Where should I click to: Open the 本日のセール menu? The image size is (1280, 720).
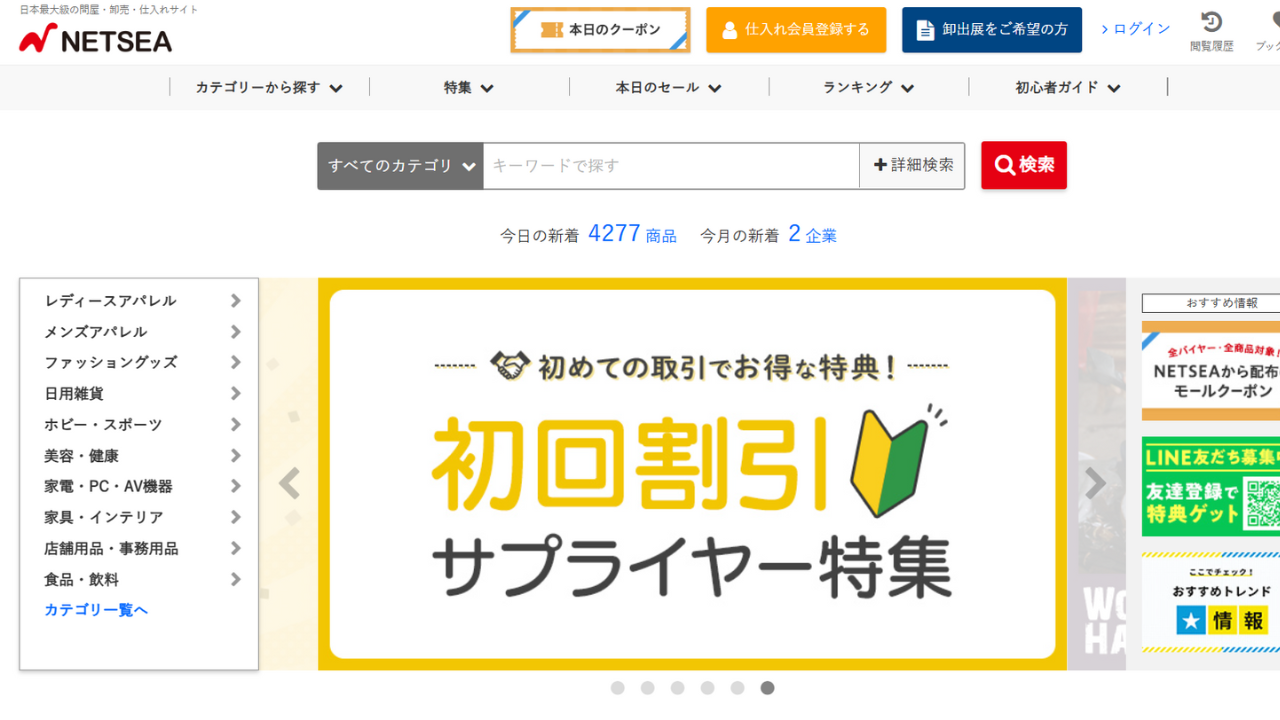[x=668, y=87]
